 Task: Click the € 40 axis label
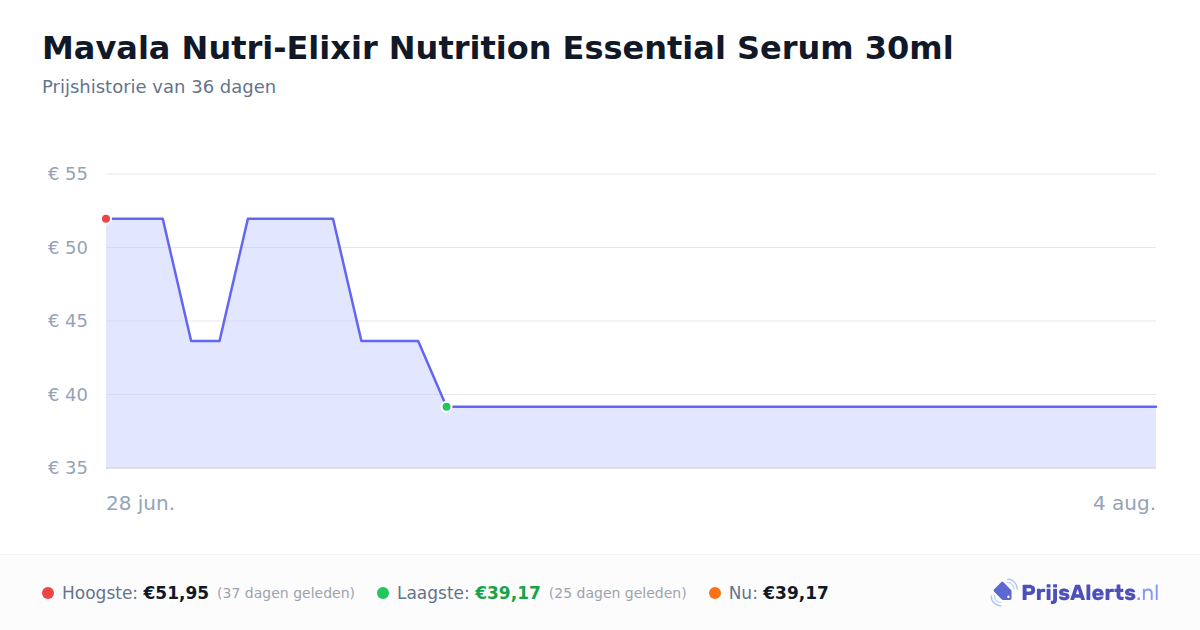pyautogui.click(x=68, y=395)
